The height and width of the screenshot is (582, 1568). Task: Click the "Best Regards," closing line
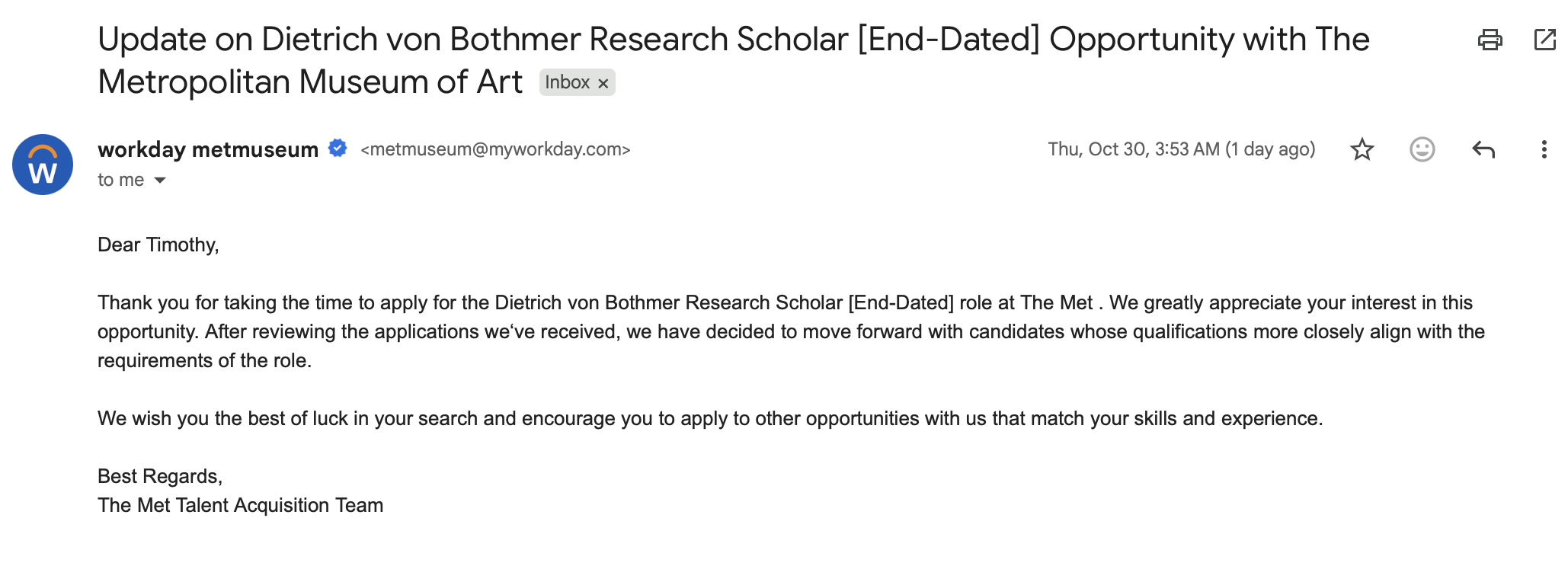pyautogui.click(x=160, y=476)
